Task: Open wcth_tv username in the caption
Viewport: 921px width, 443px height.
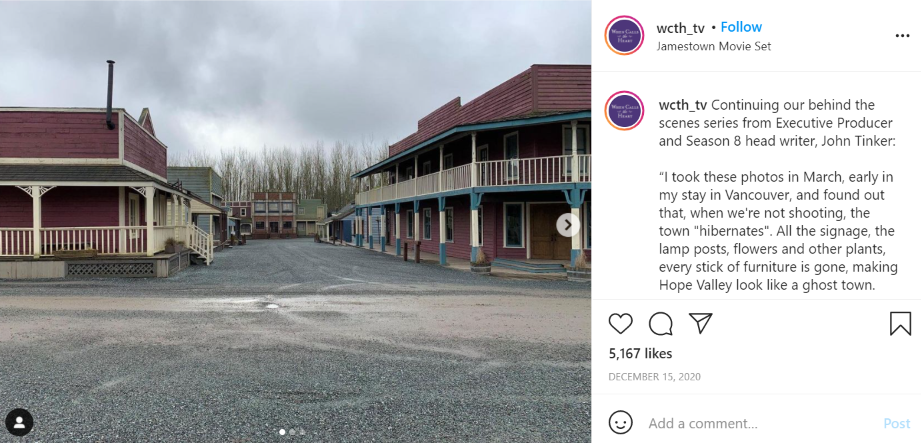Action: pyautogui.click(x=683, y=105)
